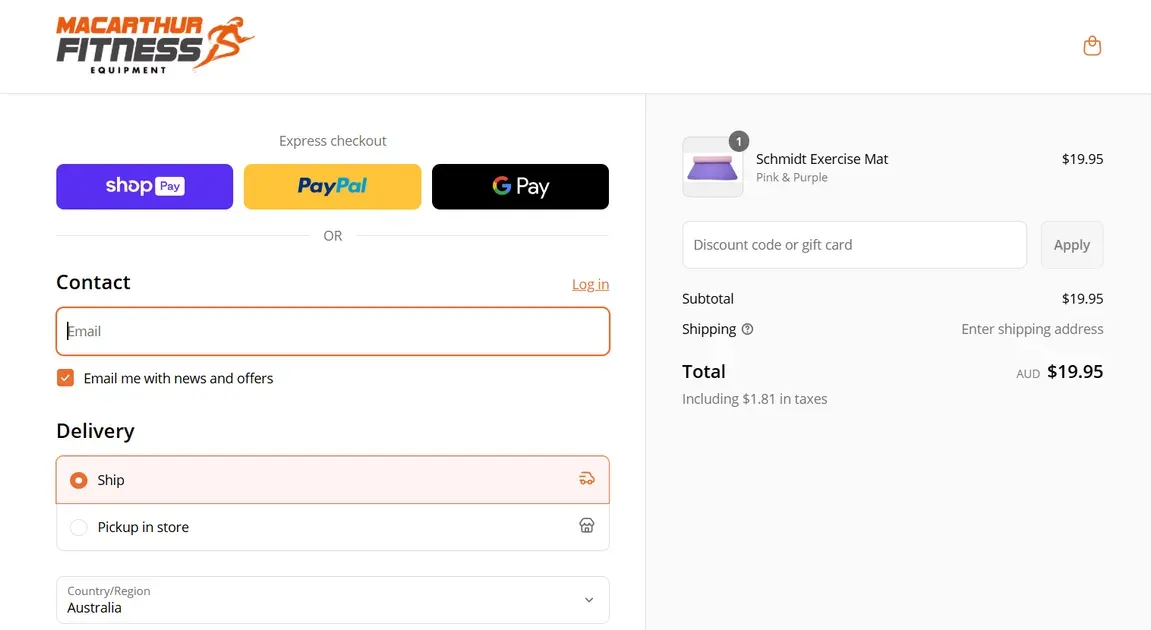Click the Enter shipping address text
1151x630 pixels.
click(x=1032, y=329)
